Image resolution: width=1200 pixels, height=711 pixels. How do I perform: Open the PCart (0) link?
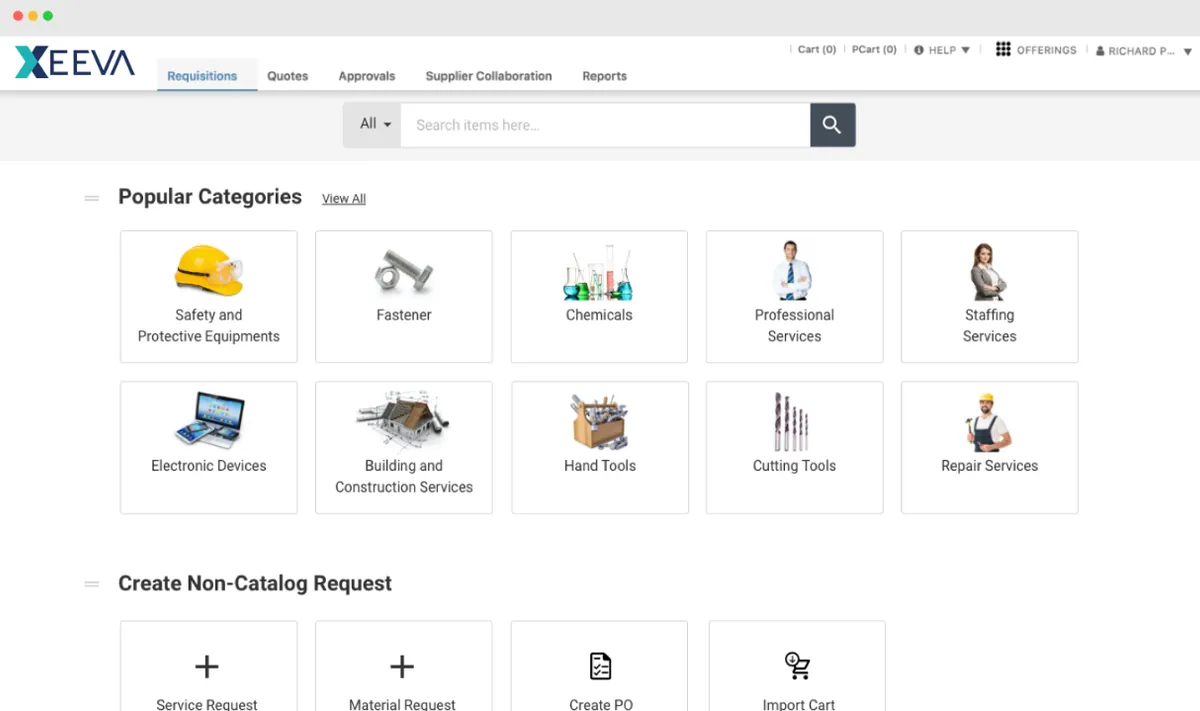874,50
